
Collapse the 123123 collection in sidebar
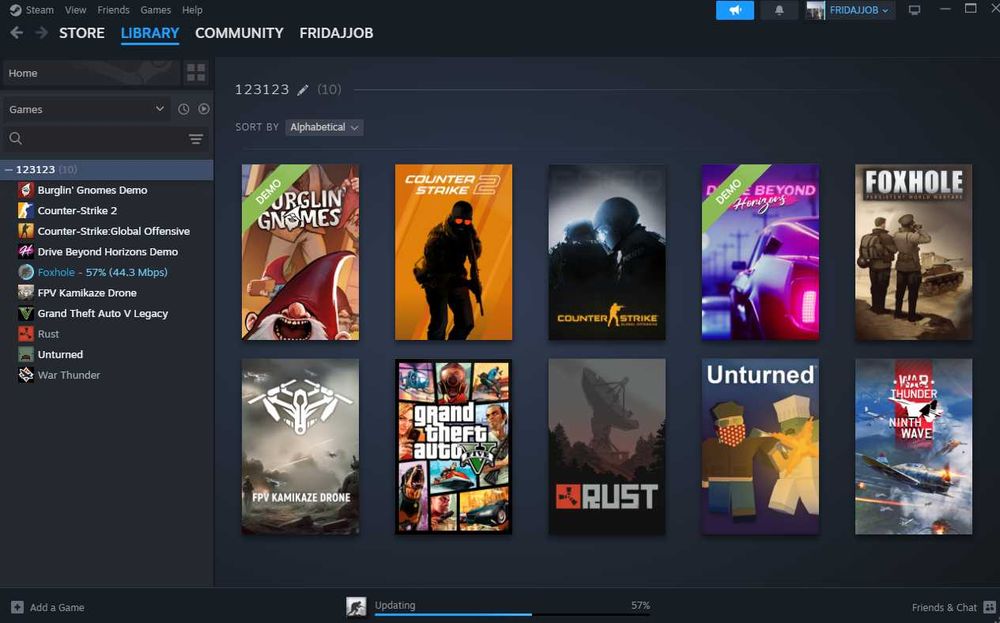pos(9,170)
